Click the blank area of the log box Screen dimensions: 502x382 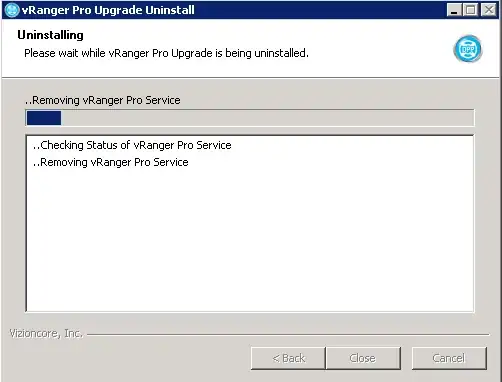250,240
